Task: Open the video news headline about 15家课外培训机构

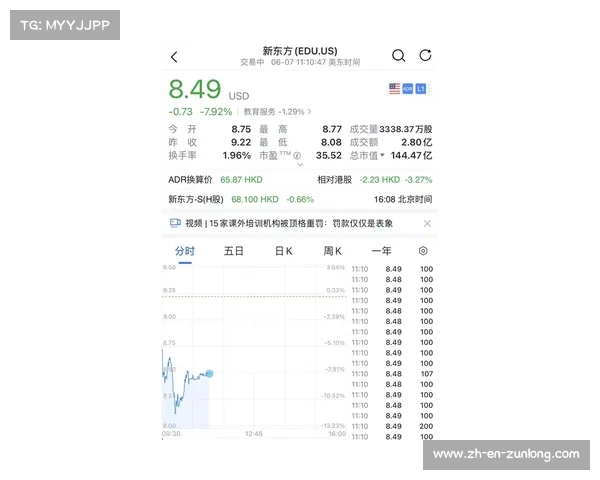Action: pos(289,223)
